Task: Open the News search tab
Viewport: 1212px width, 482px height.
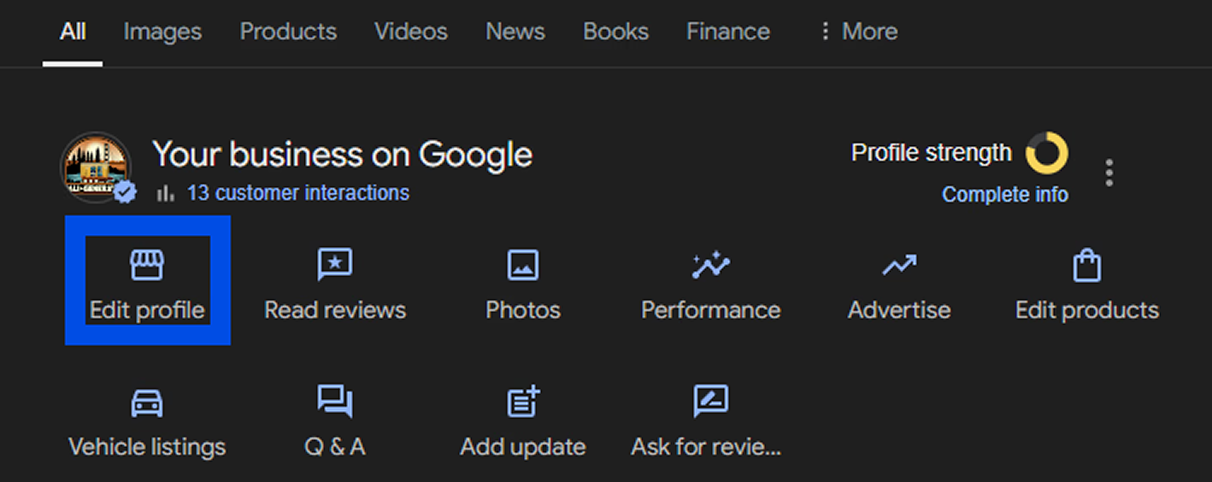Action: tap(515, 32)
